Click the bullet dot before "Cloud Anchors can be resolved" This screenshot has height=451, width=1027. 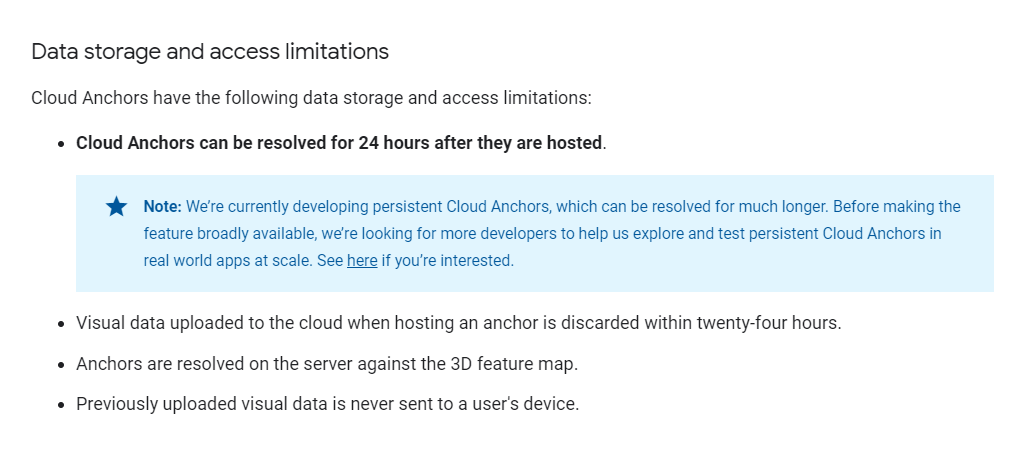click(x=62, y=143)
